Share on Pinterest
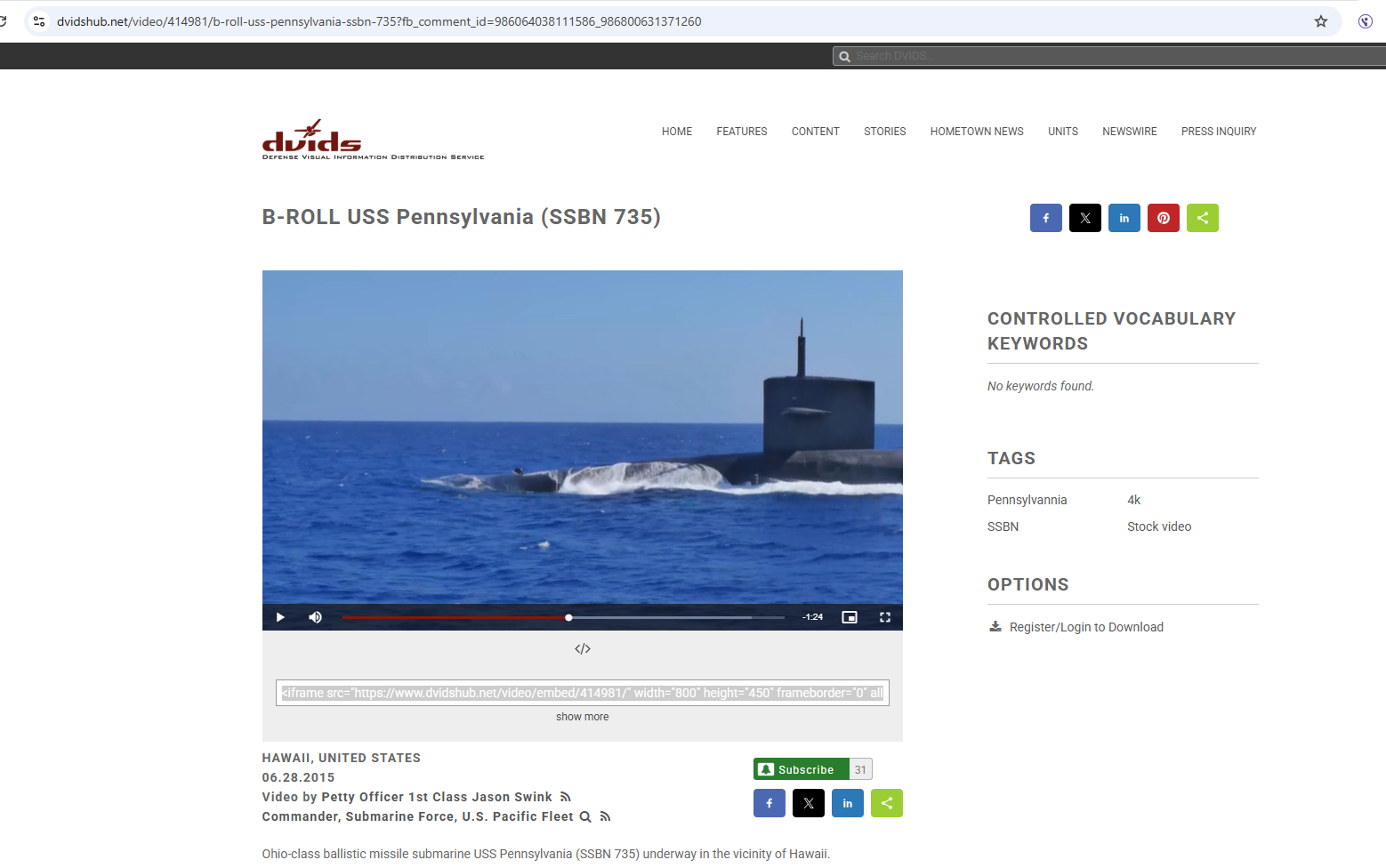This screenshot has height=868, width=1386. click(1164, 218)
